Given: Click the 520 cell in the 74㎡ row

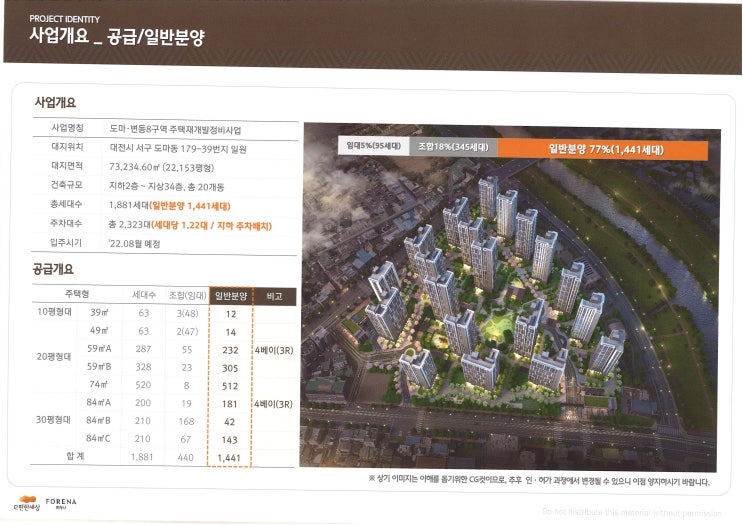Looking at the screenshot, I should tap(143, 385).
